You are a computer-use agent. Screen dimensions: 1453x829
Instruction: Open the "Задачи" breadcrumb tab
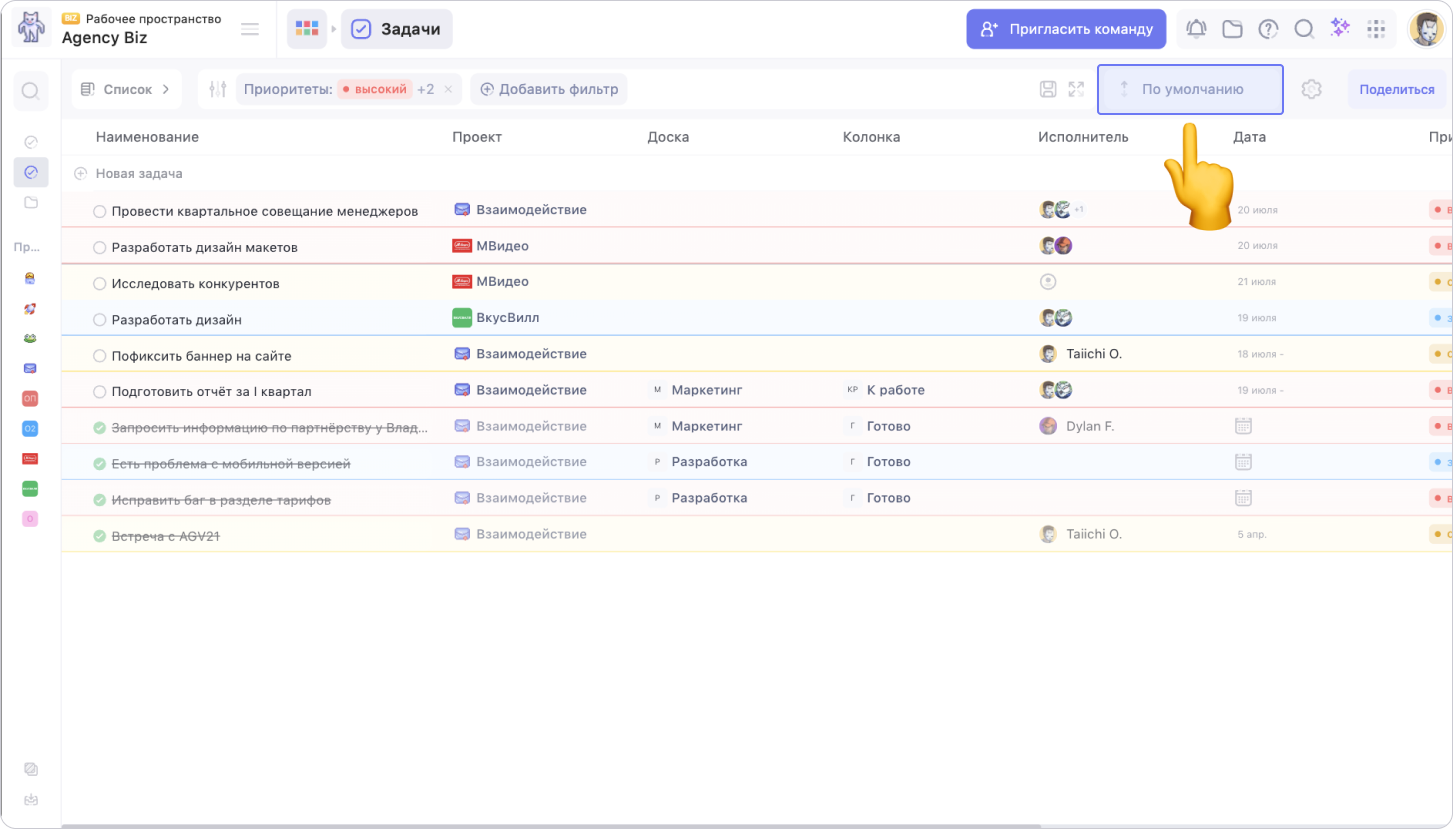tap(397, 29)
